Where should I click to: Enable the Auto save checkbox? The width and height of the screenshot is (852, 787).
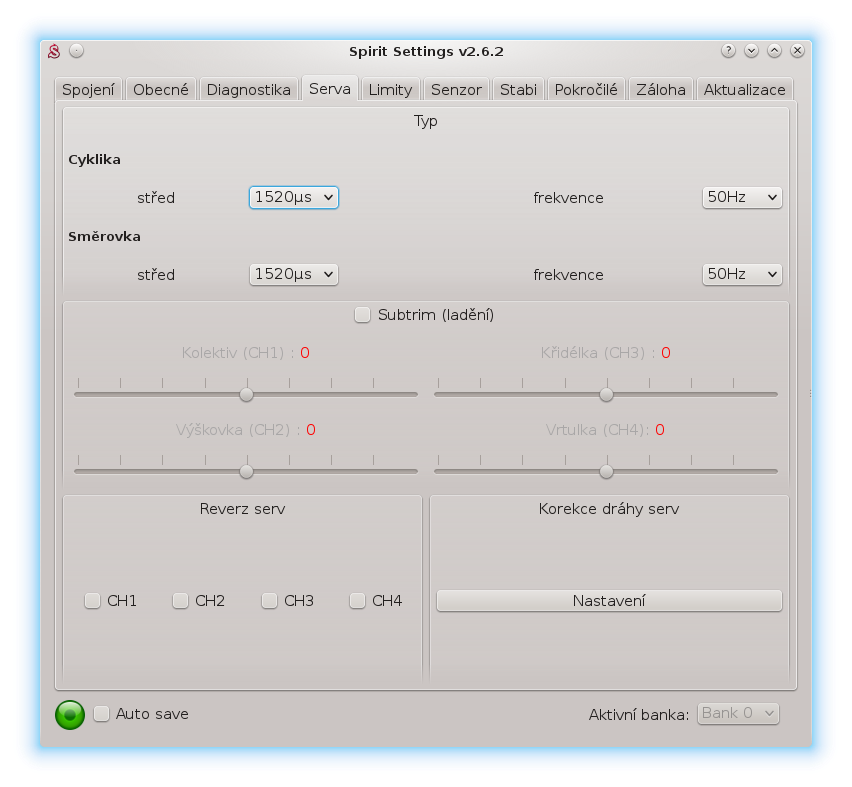[x=102, y=714]
